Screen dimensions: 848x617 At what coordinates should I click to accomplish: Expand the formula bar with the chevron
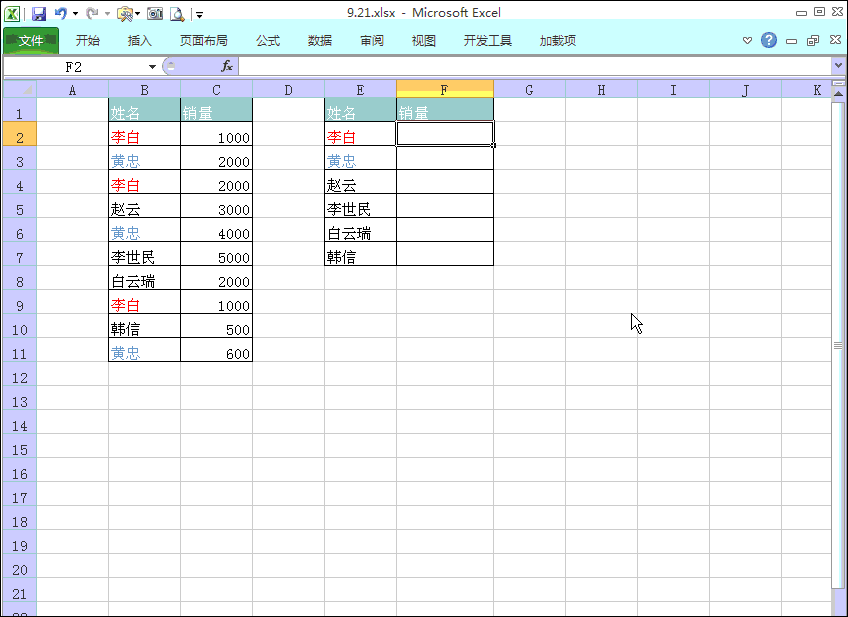[838, 65]
